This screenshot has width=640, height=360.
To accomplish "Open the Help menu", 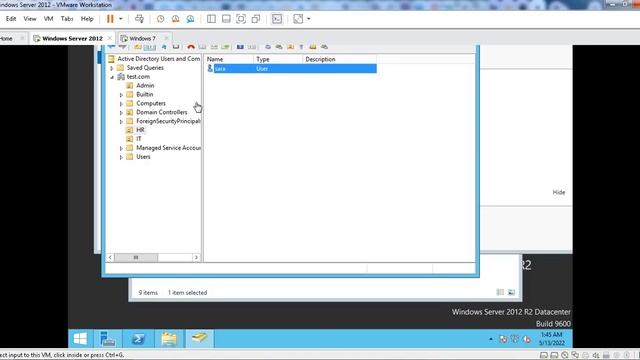I will tap(87, 19).
